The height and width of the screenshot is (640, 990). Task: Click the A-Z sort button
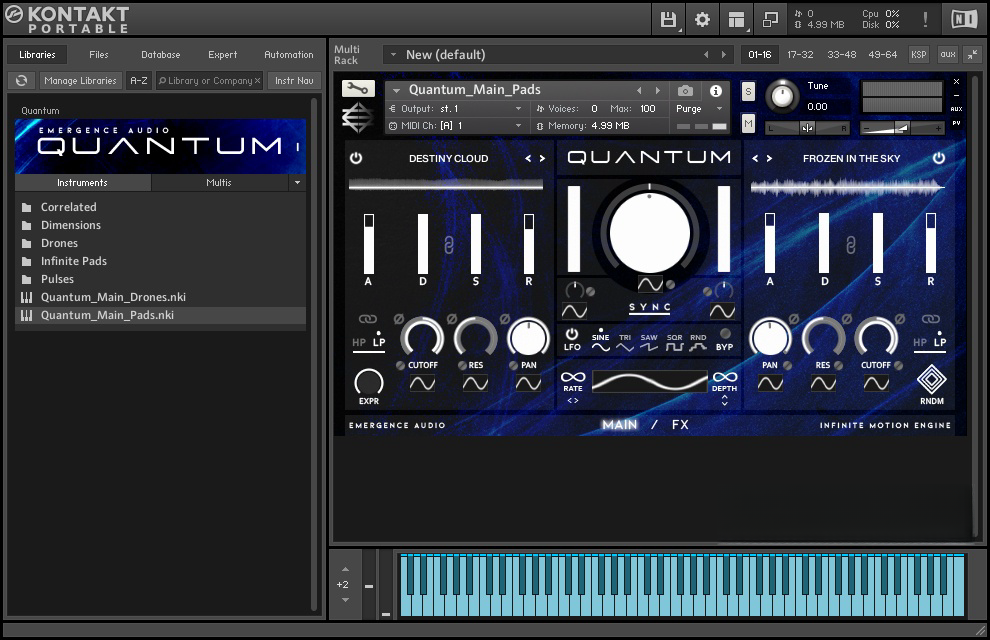pyautogui.click(x=138, y=81)
